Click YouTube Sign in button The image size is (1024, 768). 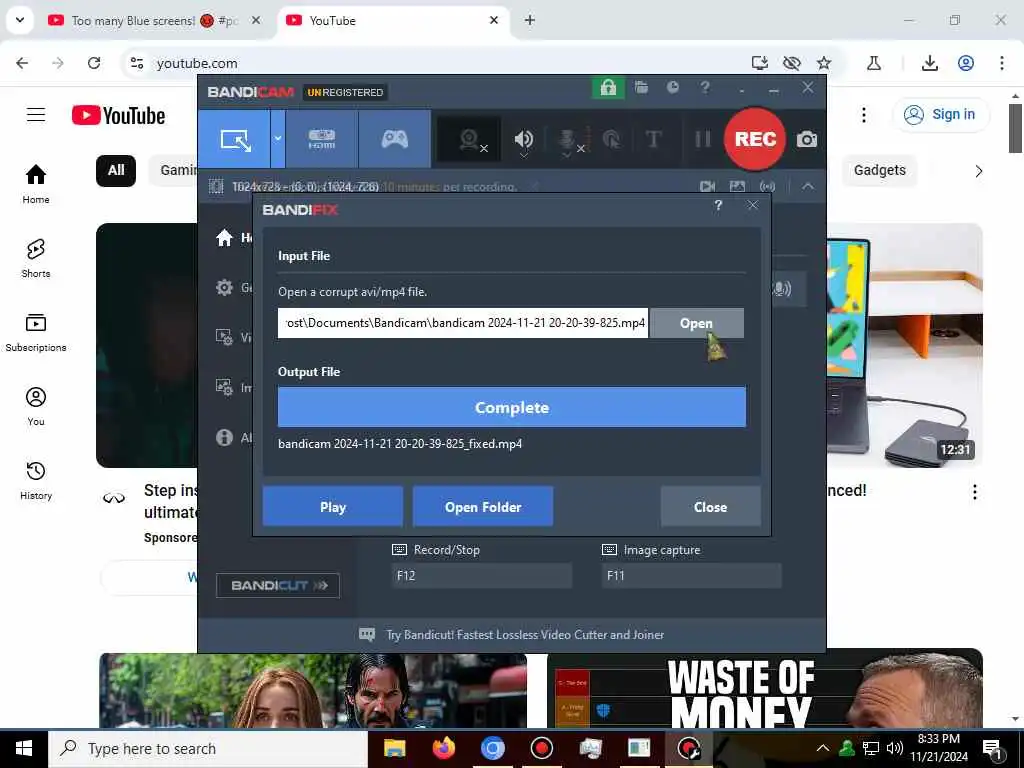point(941,115)
